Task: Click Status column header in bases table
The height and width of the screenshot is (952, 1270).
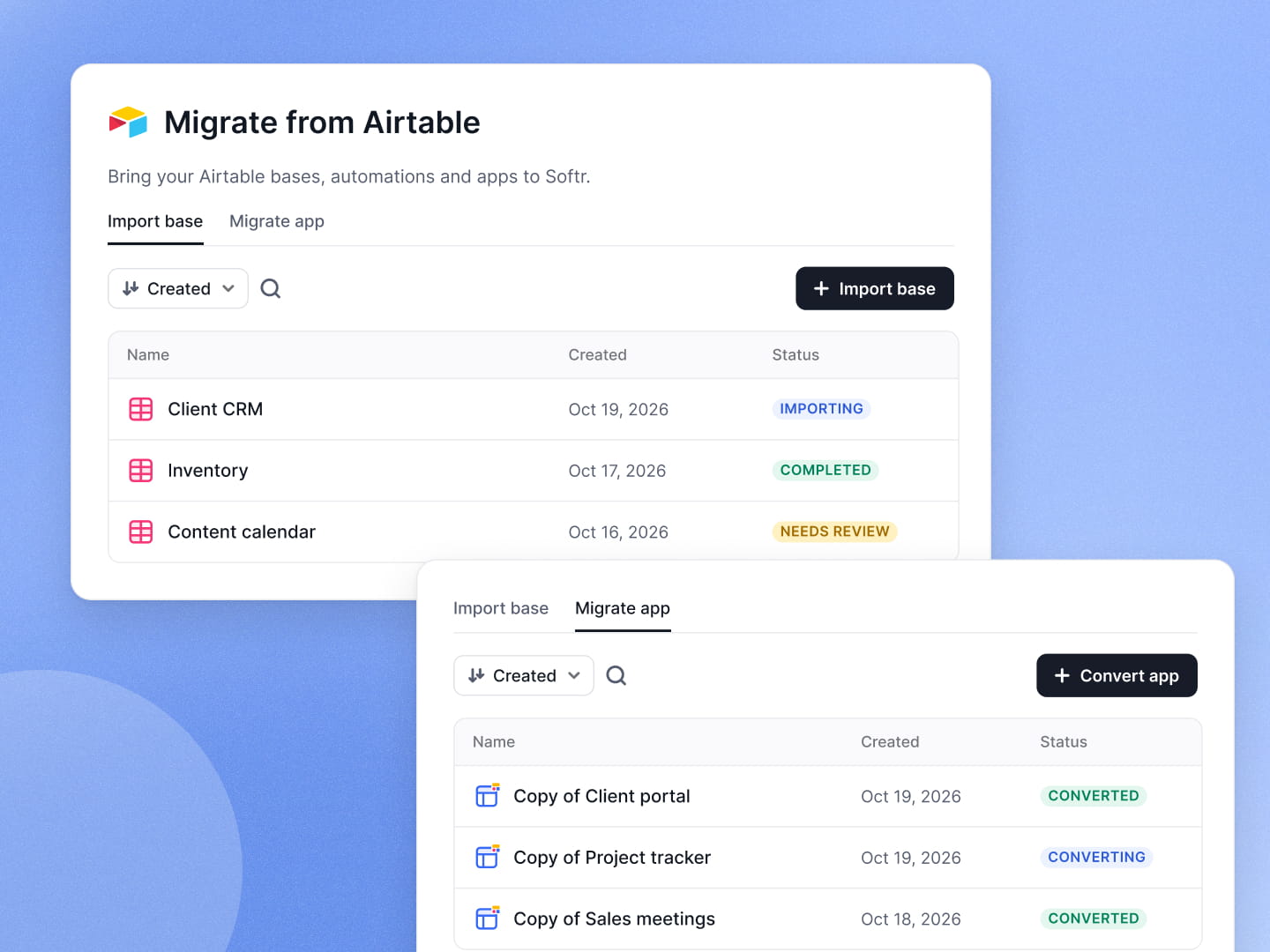Action: [796, 355]
